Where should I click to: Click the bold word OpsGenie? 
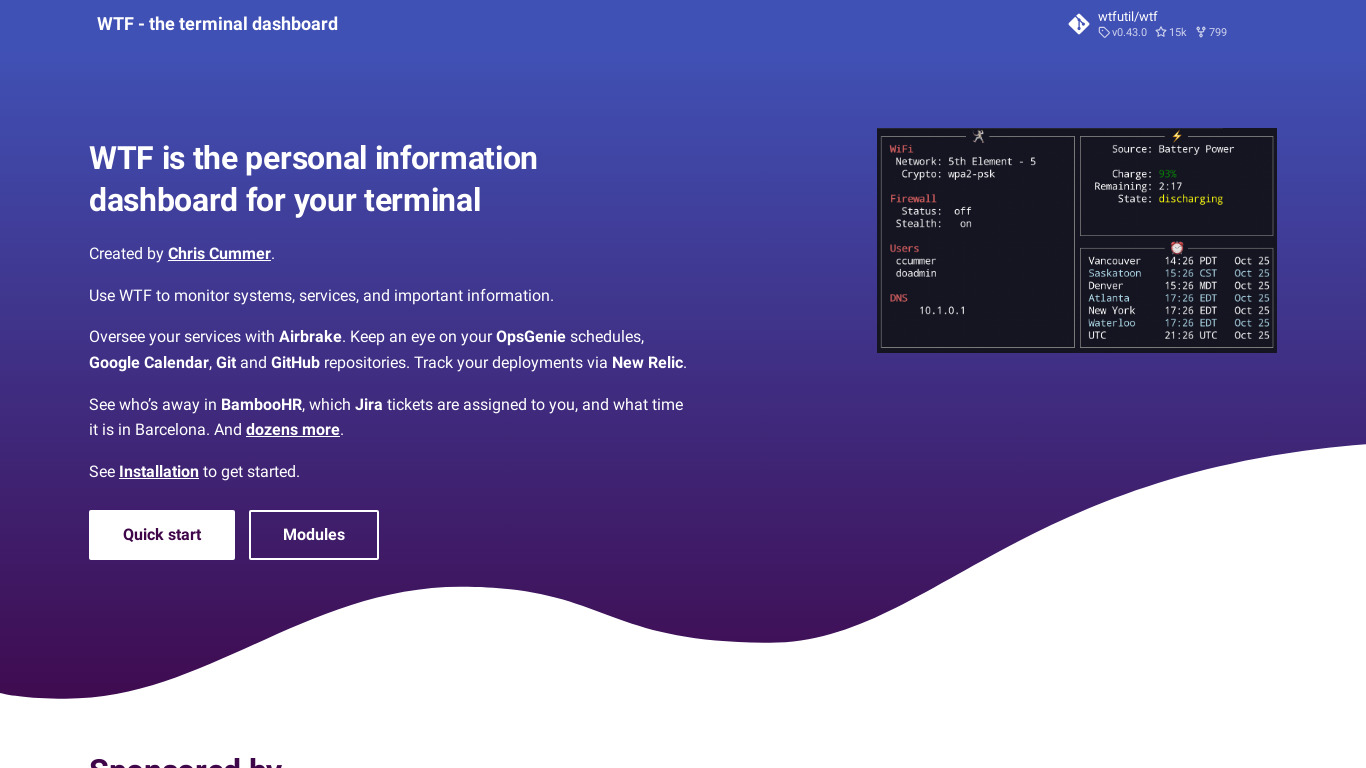531,337
